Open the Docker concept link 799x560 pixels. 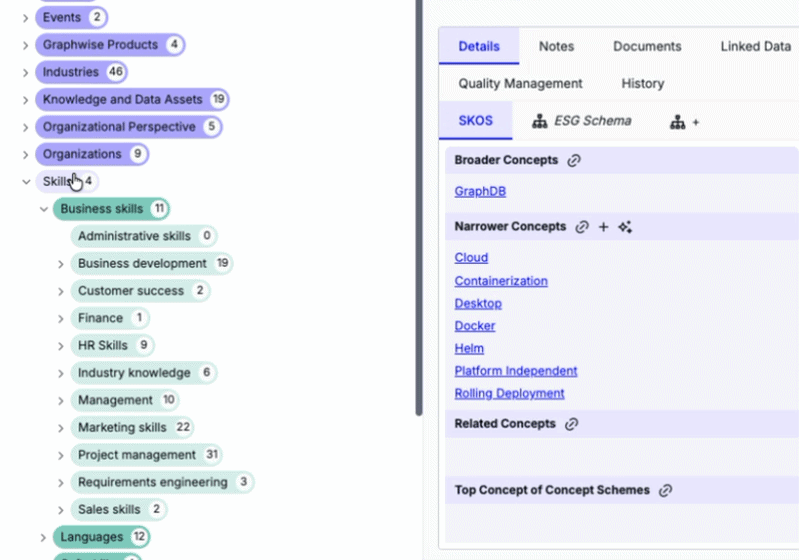click(474, 326)
